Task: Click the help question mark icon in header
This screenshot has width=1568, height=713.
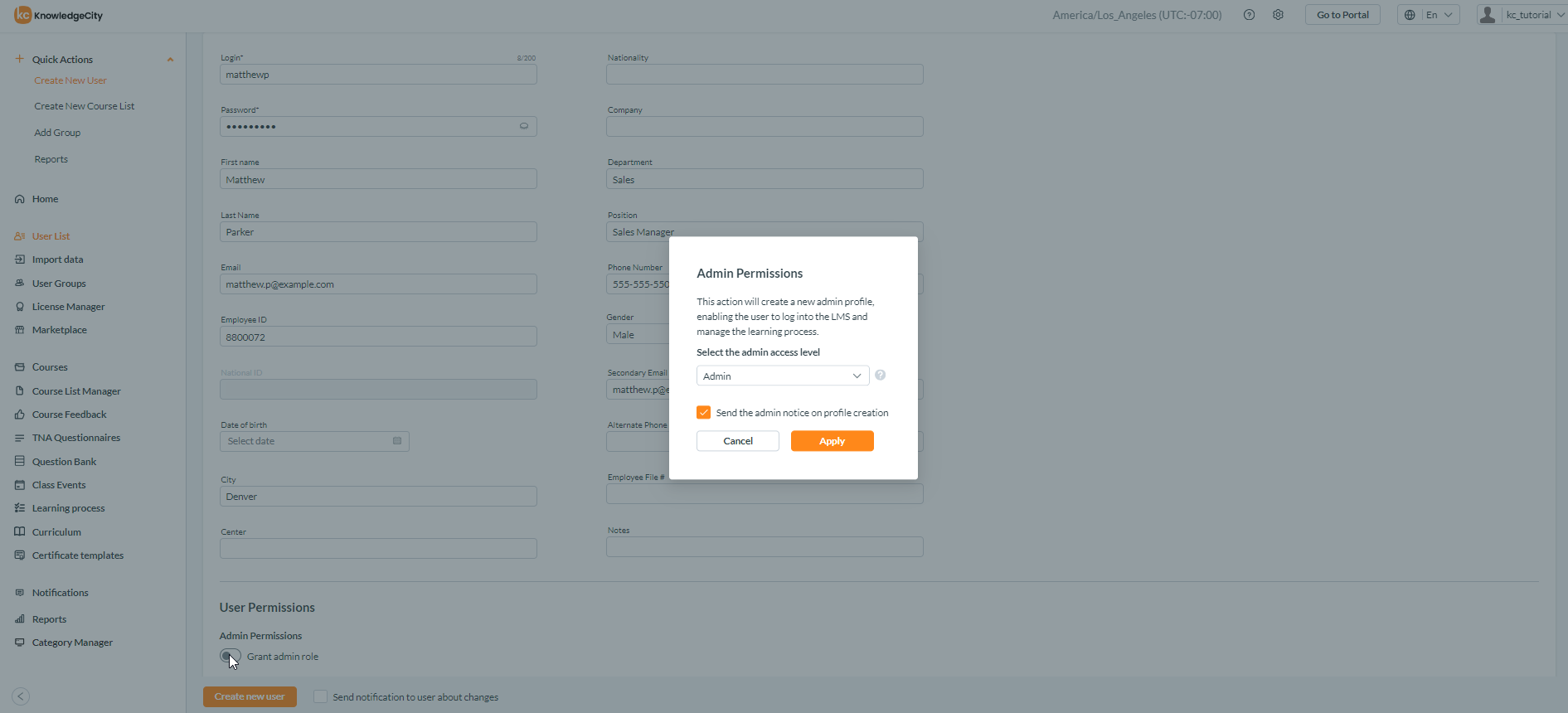Action: tap(1249, 15)
